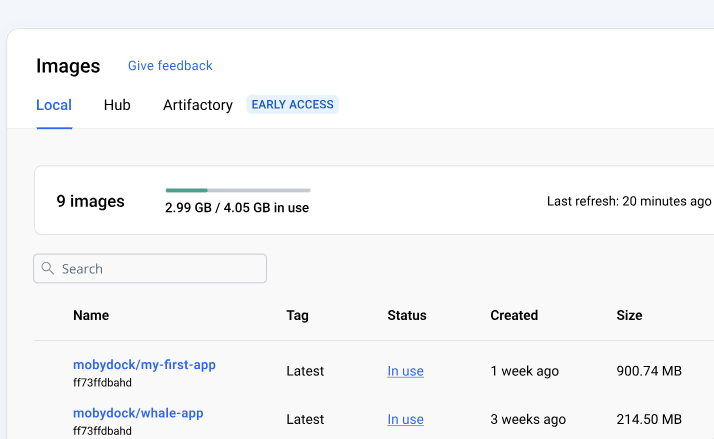Sort by the Status column header
714x439 pixels.
click(x=407, y=315)
